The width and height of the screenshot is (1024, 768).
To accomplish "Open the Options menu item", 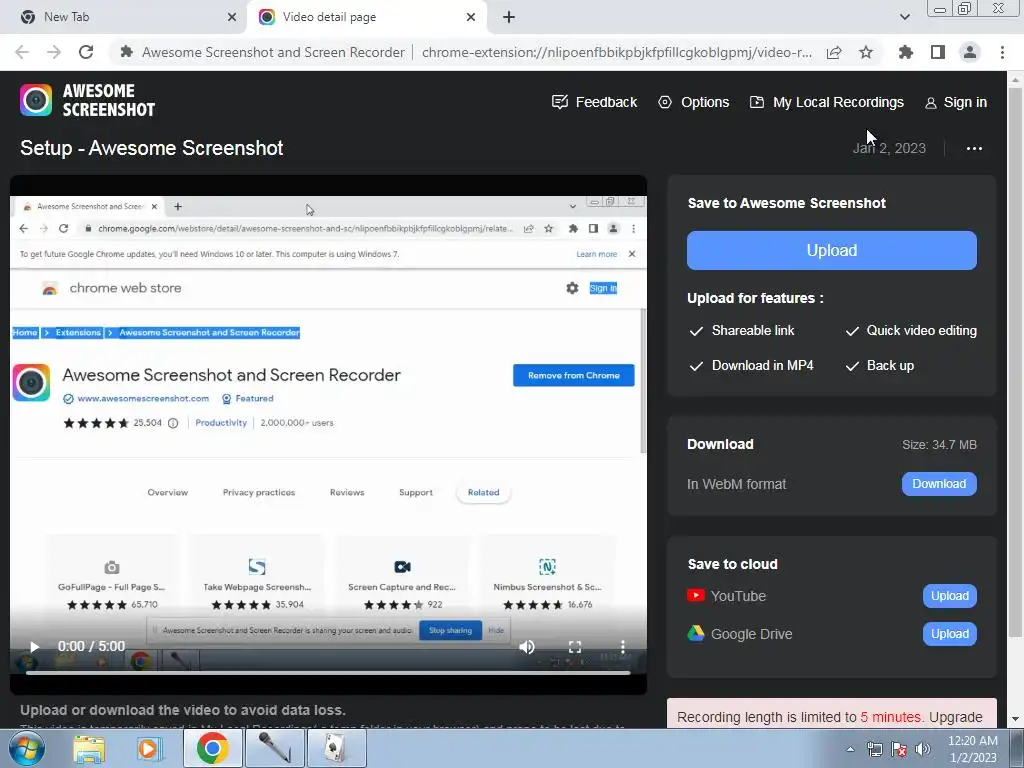I will [x=694, y=102].
